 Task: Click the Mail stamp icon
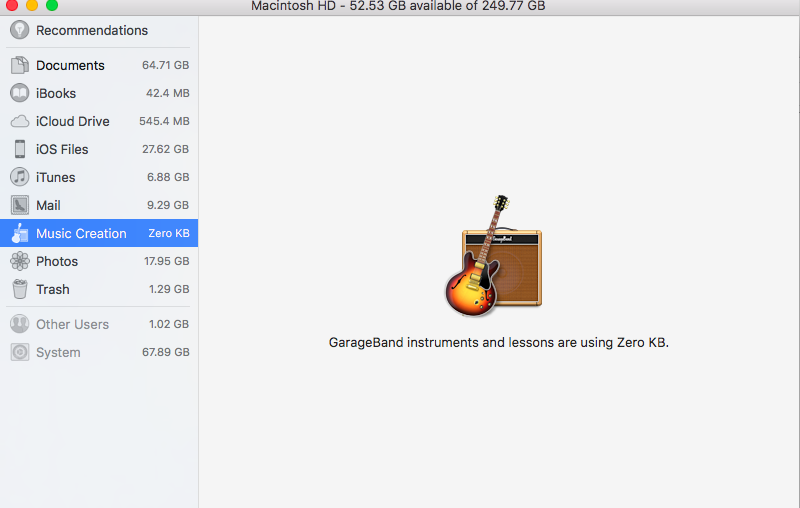pyautogui.click(x=19, y=205)
